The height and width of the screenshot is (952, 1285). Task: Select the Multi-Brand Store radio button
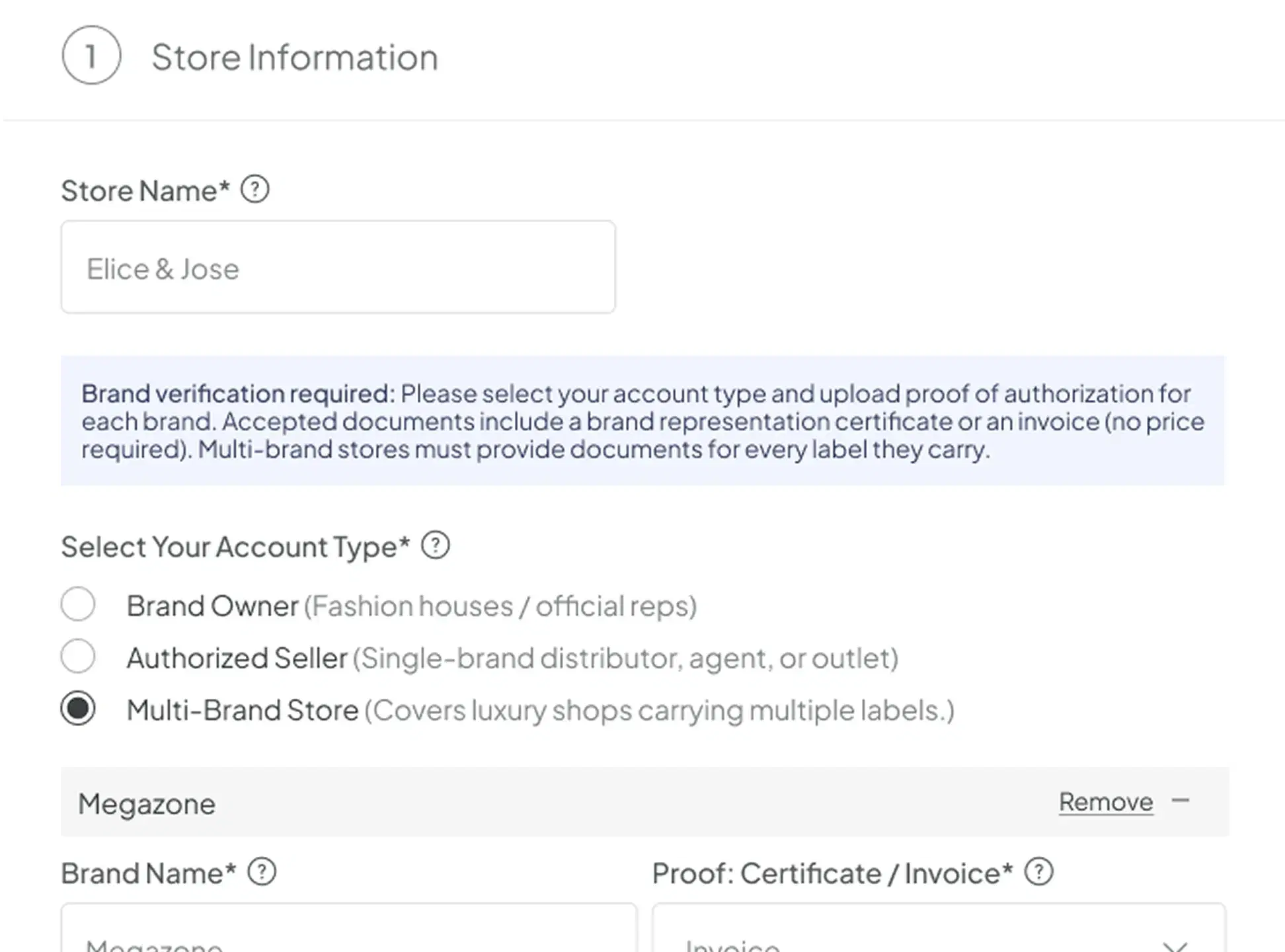click(x=78, y=709)
